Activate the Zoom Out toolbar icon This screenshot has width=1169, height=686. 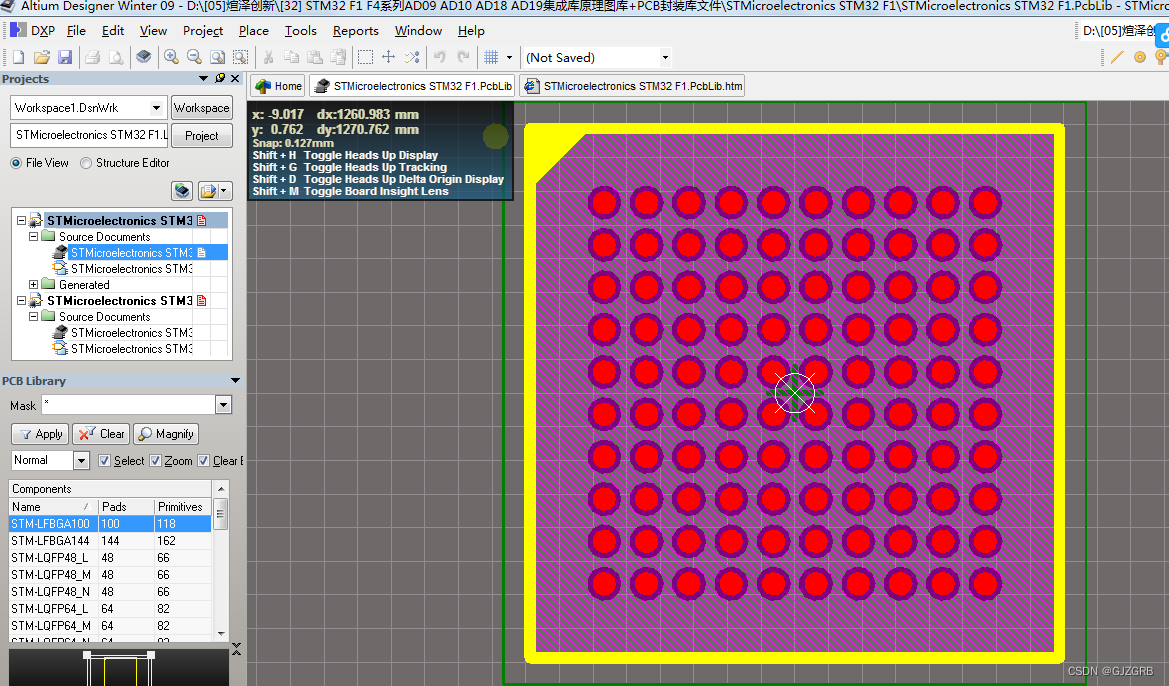pos(194,57)
